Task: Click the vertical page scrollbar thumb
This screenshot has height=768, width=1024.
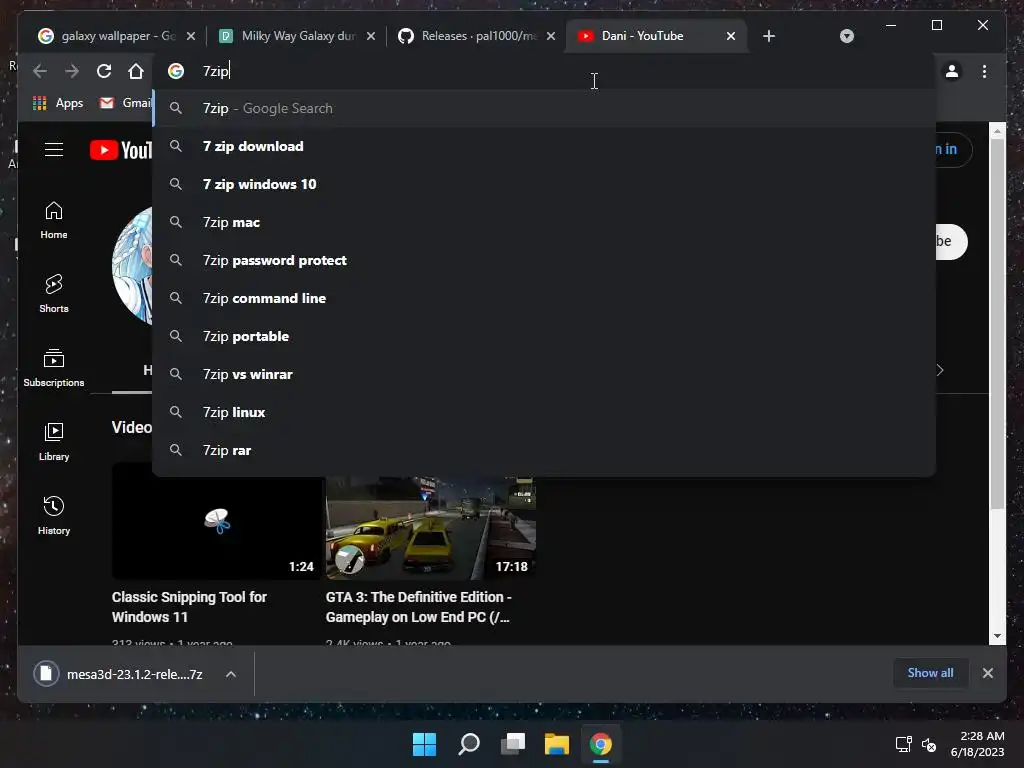Action: 997,324
